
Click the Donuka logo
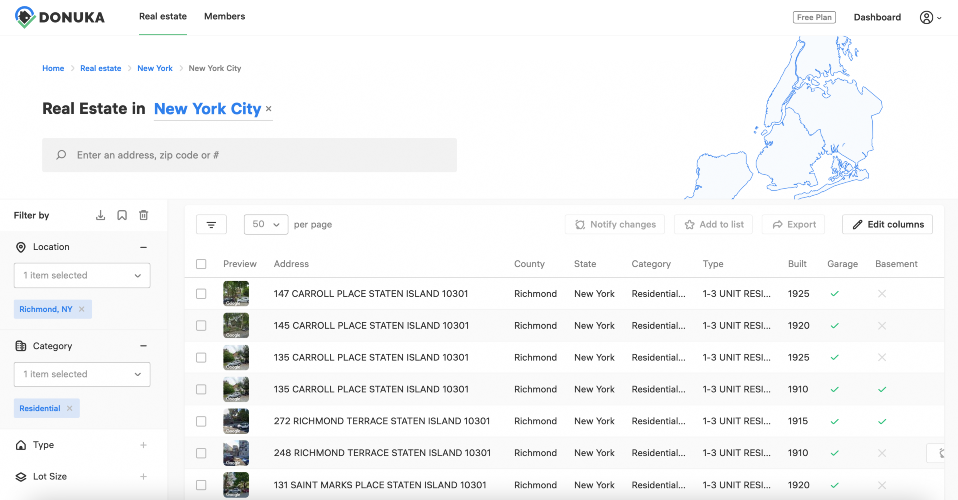[x=60, y=17]
